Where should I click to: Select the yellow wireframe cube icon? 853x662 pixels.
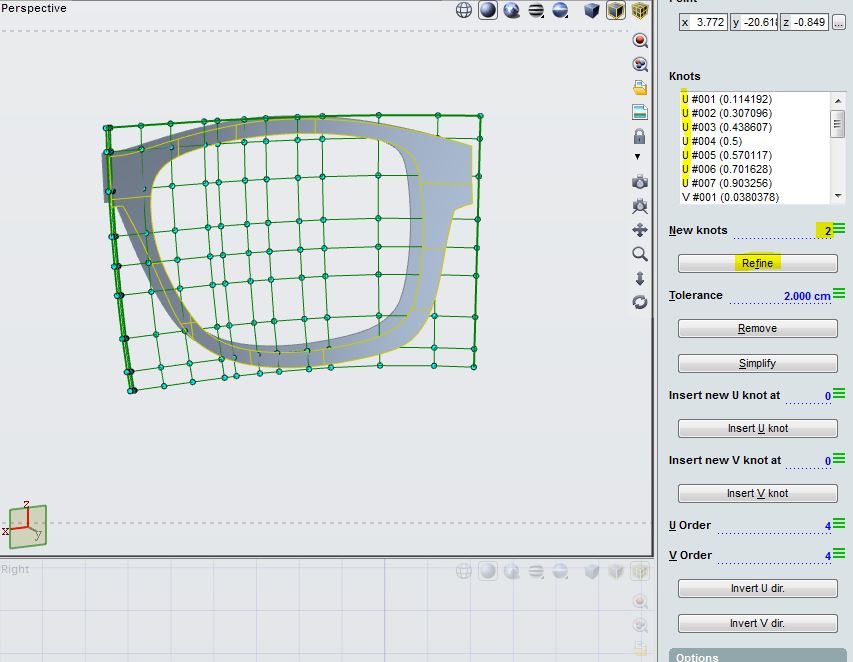click(640, 10)
